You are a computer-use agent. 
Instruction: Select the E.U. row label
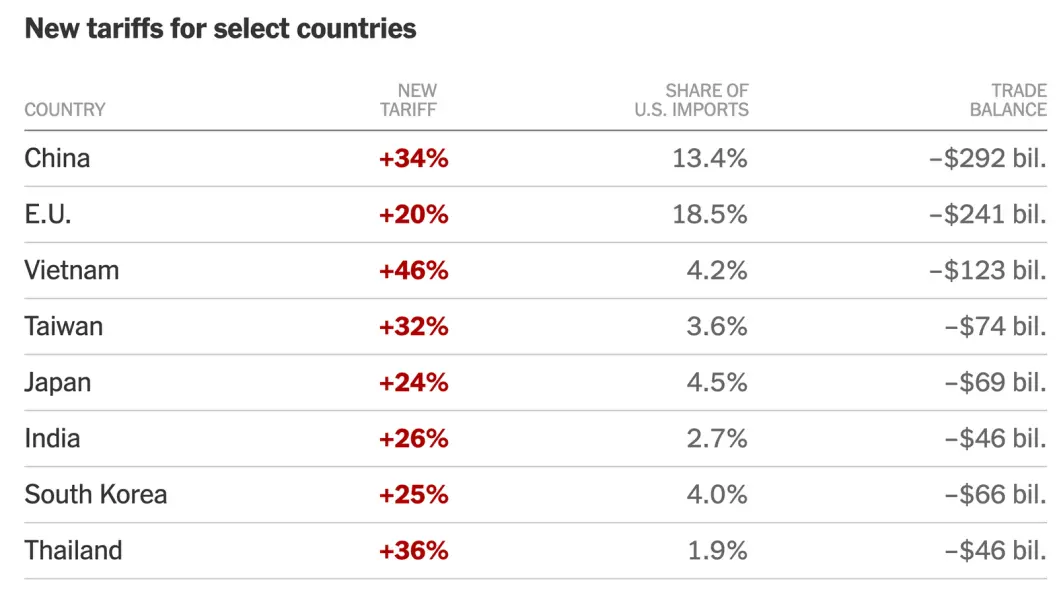click(47, 215)
